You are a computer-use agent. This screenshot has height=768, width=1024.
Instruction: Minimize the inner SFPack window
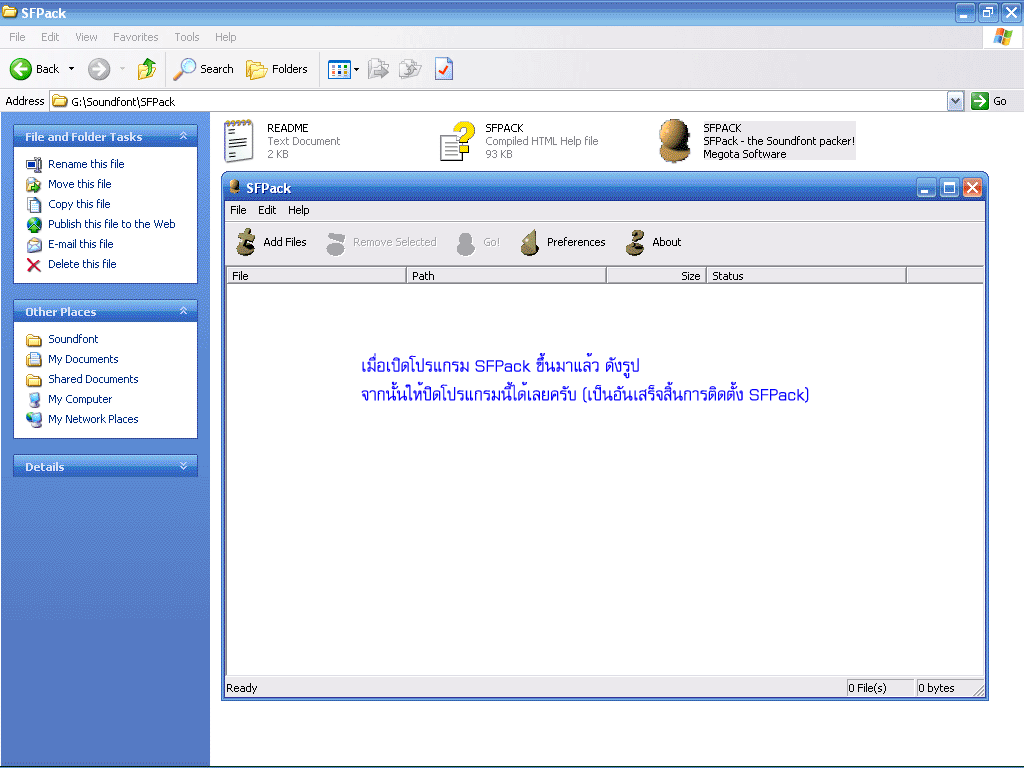pyautogui.click(x=925, y=188)
